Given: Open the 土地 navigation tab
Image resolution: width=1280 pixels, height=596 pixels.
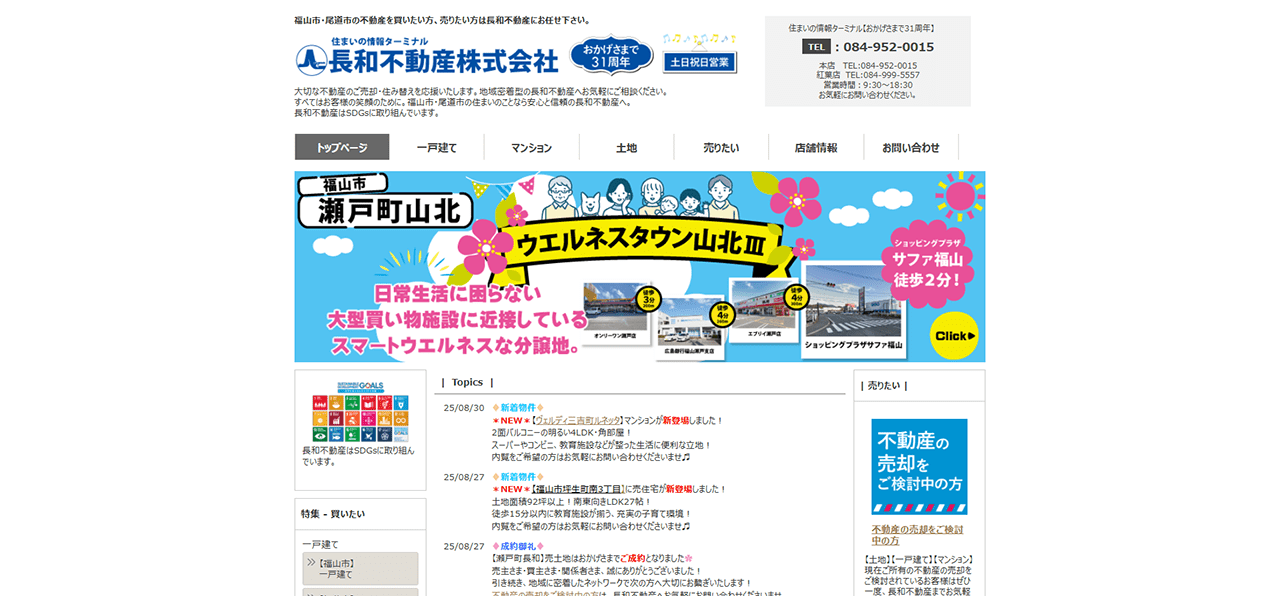Looking at the screenshot, I should (x=626, y=147).
